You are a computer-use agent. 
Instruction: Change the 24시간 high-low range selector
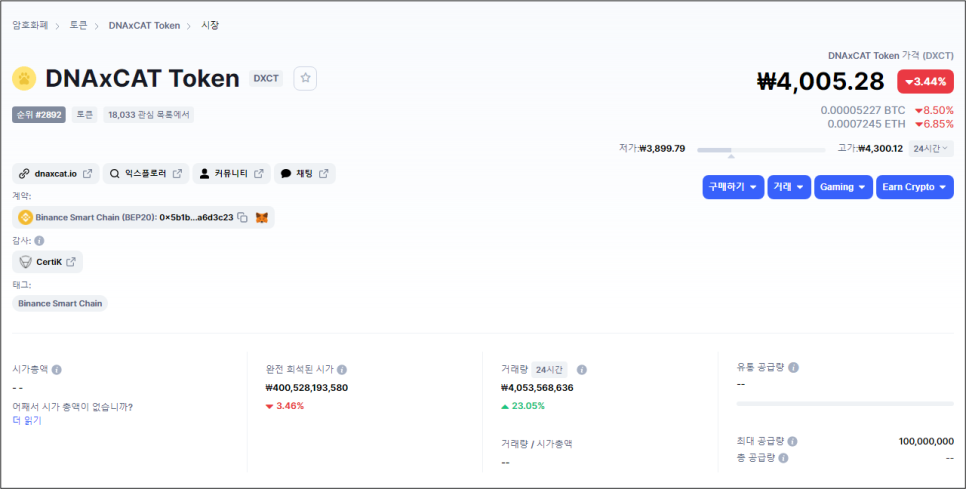[x=931, y=148]
